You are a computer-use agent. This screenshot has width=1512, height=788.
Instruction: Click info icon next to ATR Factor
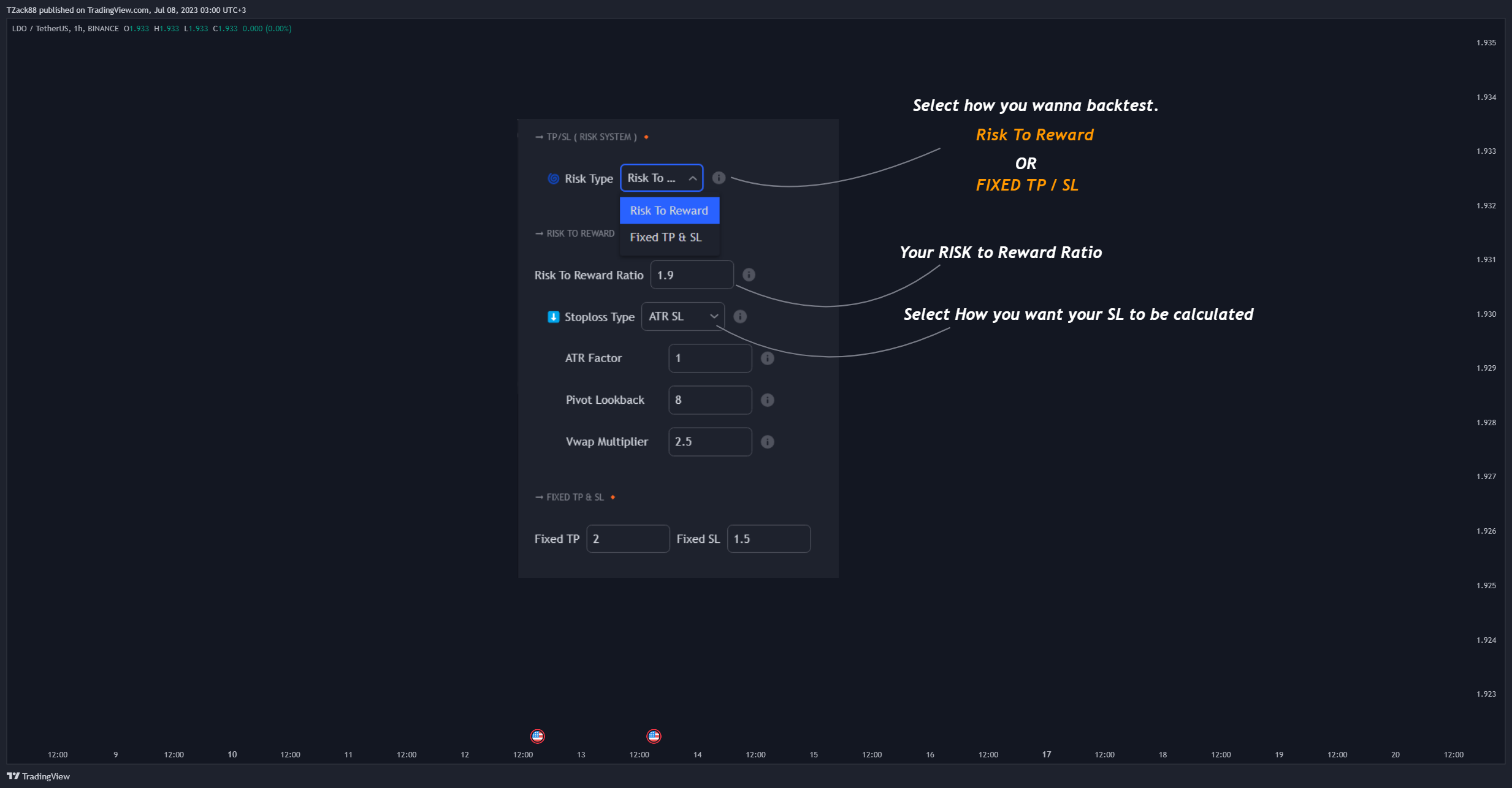click(x=767, y=358)
